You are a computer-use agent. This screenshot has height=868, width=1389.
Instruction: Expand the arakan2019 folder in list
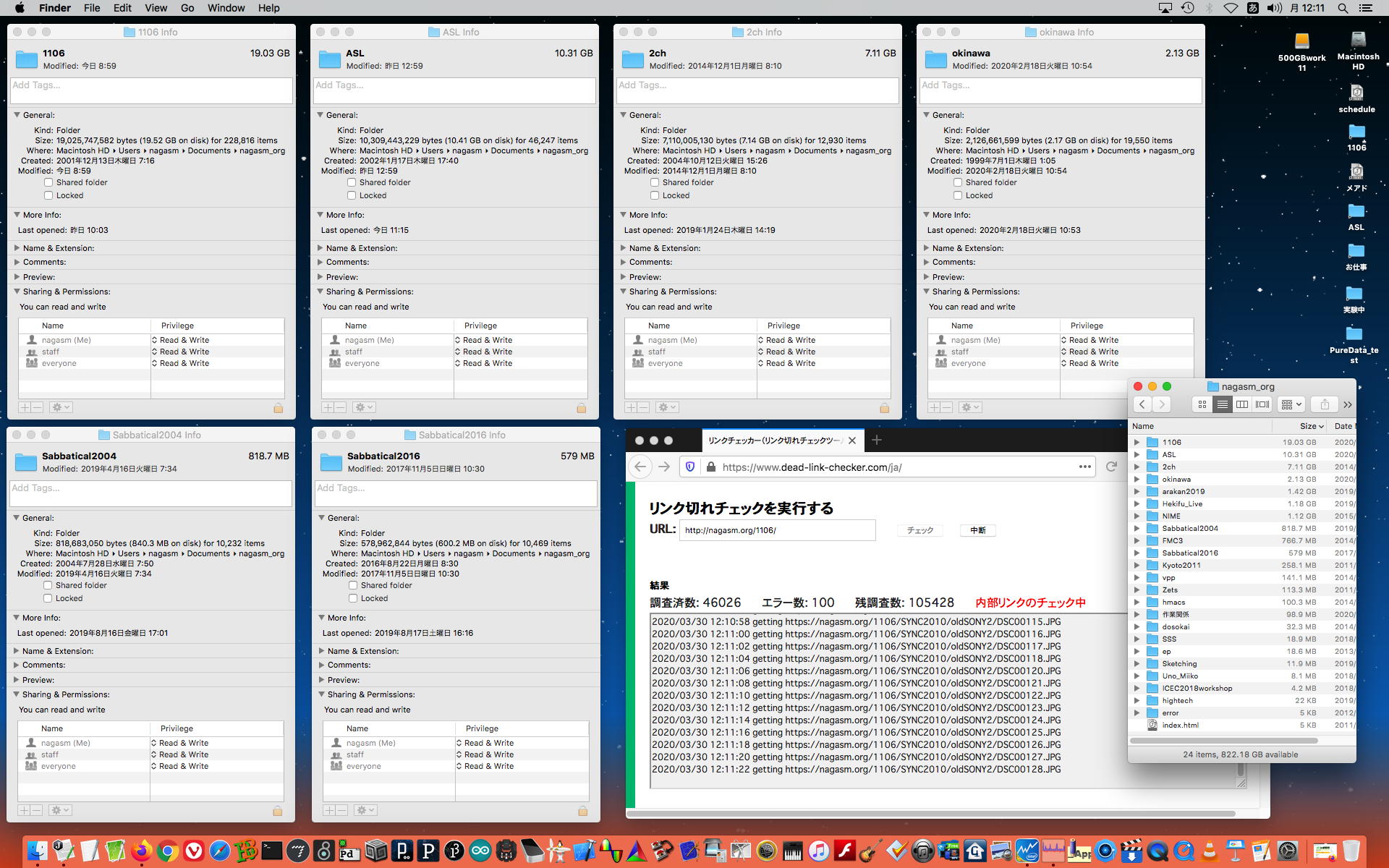[1137, 491]
